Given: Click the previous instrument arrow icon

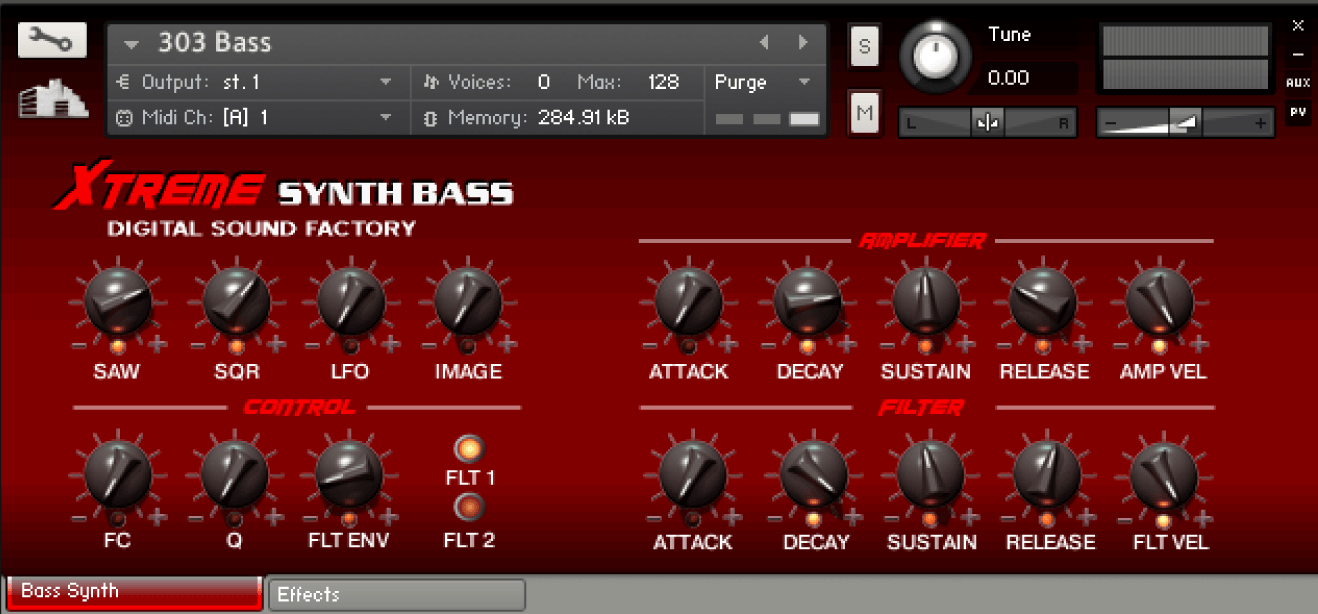Looking at the screenshot, I should (764, 42).
